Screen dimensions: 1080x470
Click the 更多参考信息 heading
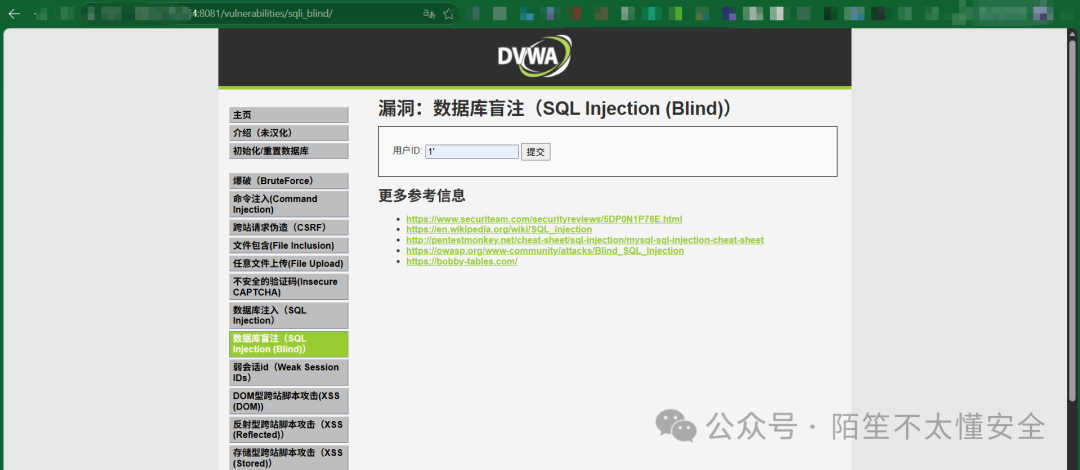coord(422,195)
